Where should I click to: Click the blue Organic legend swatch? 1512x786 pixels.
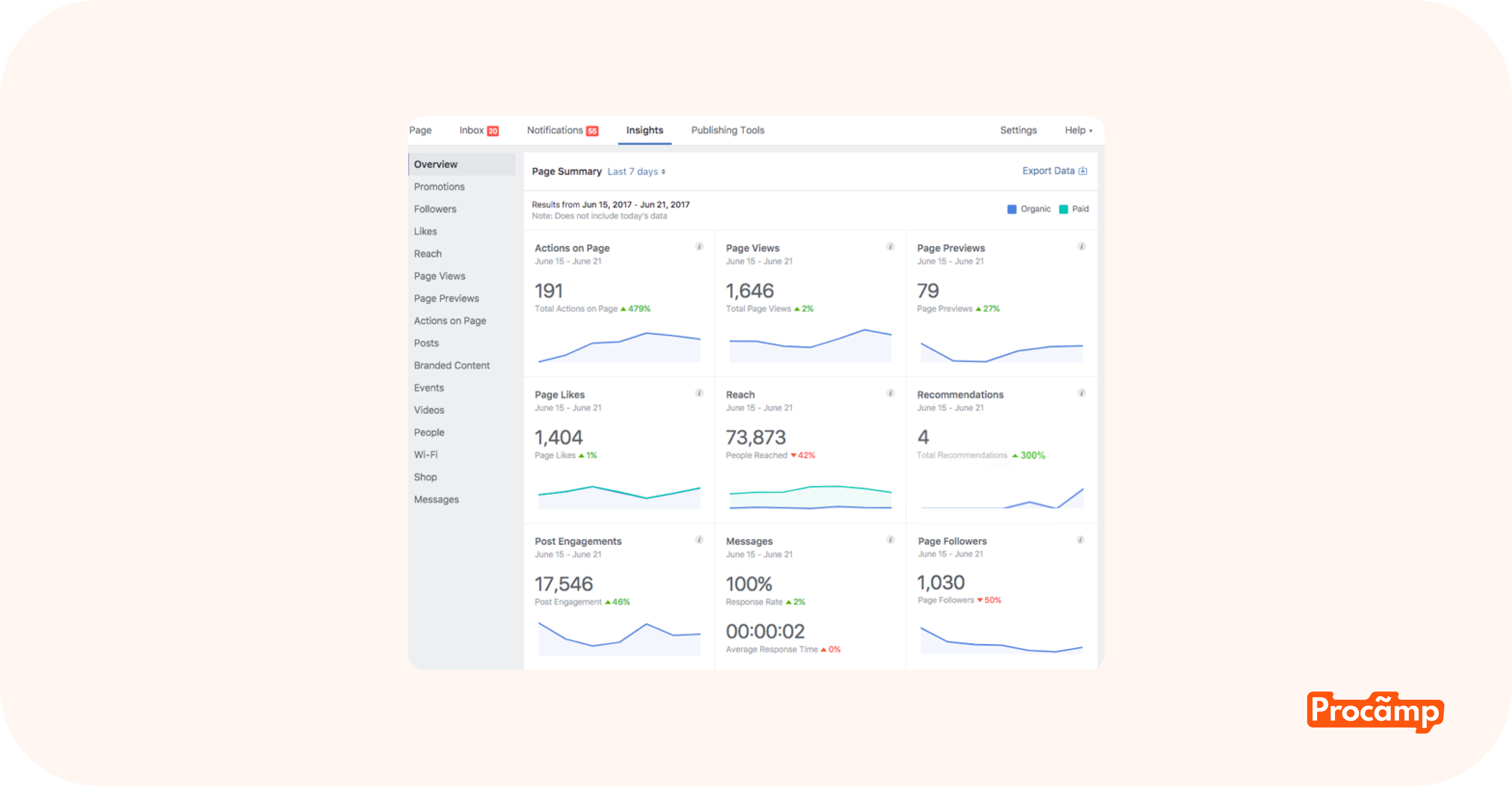coord(1012,209)
